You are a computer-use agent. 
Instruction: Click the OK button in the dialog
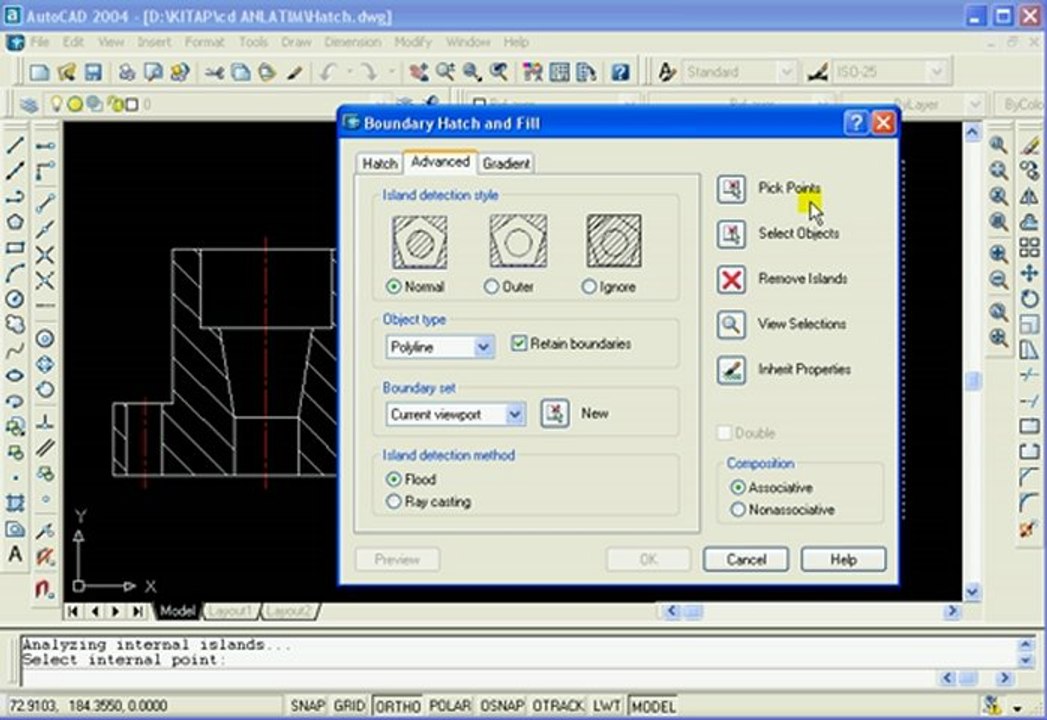(648, 560)
